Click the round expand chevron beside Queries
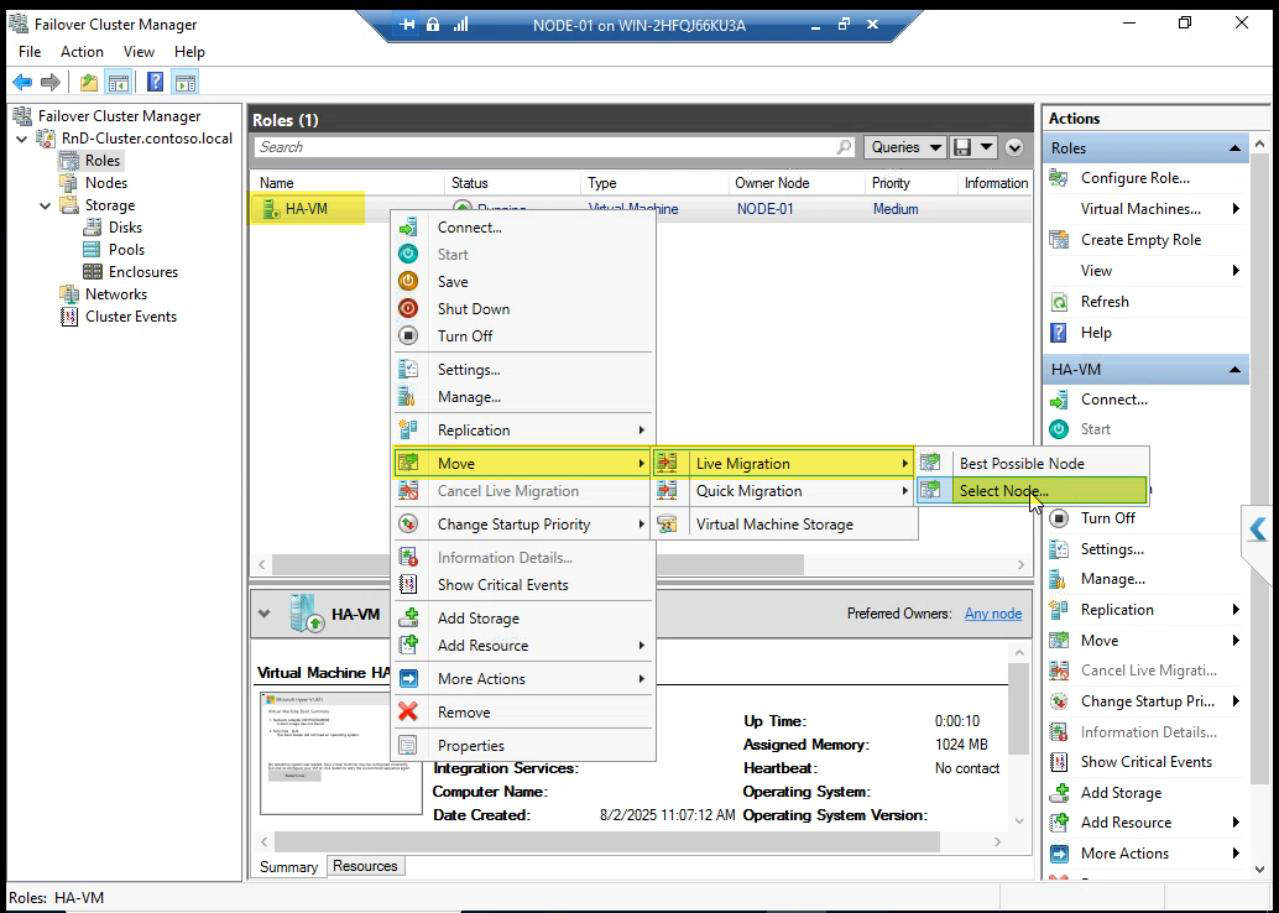 [x=1014, y=147]
